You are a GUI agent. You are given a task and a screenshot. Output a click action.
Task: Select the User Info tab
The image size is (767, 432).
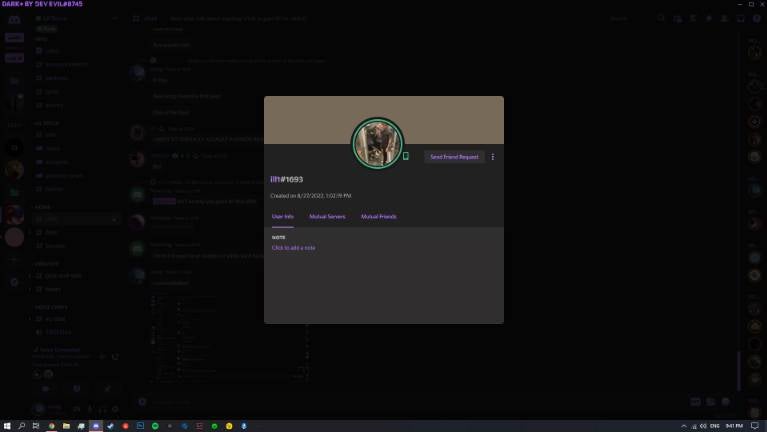pyautogui.click(x=283, y=216)
